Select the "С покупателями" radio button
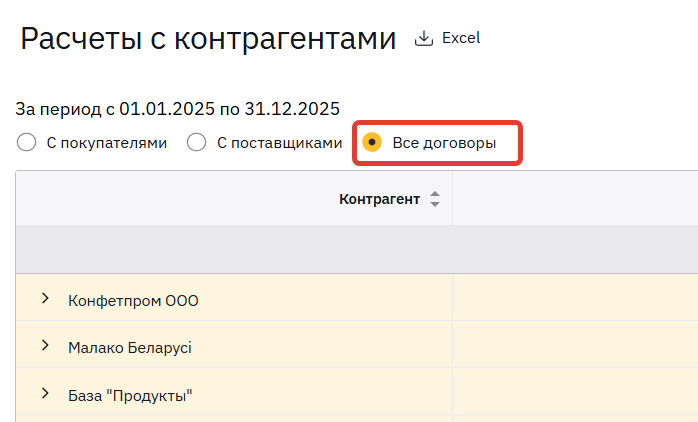Image resolution: width=698 pixels, height=422 pixels. point(27,143)
